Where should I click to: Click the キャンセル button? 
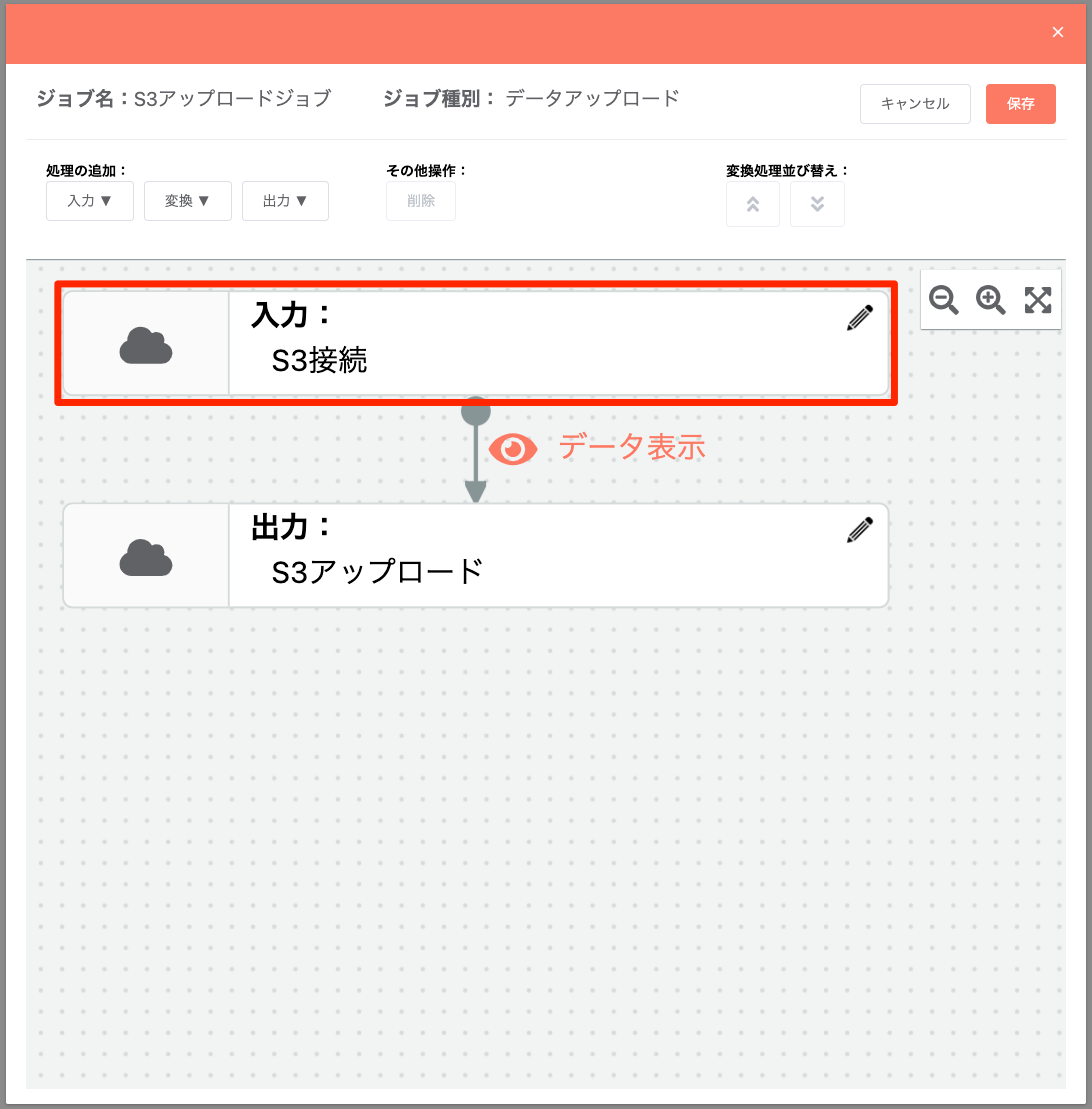click(x=915, y=104)
